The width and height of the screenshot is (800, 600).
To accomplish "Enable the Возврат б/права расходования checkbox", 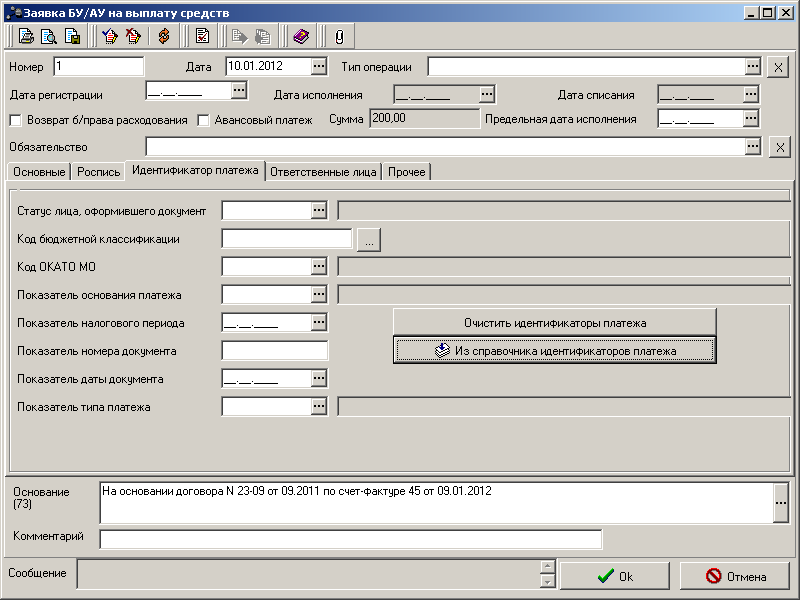I will pyautogui.click(x=16, y=120).
